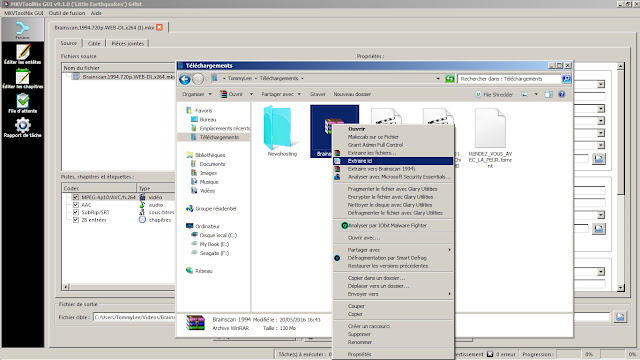Select the Newshosting folder

point(282,131)
